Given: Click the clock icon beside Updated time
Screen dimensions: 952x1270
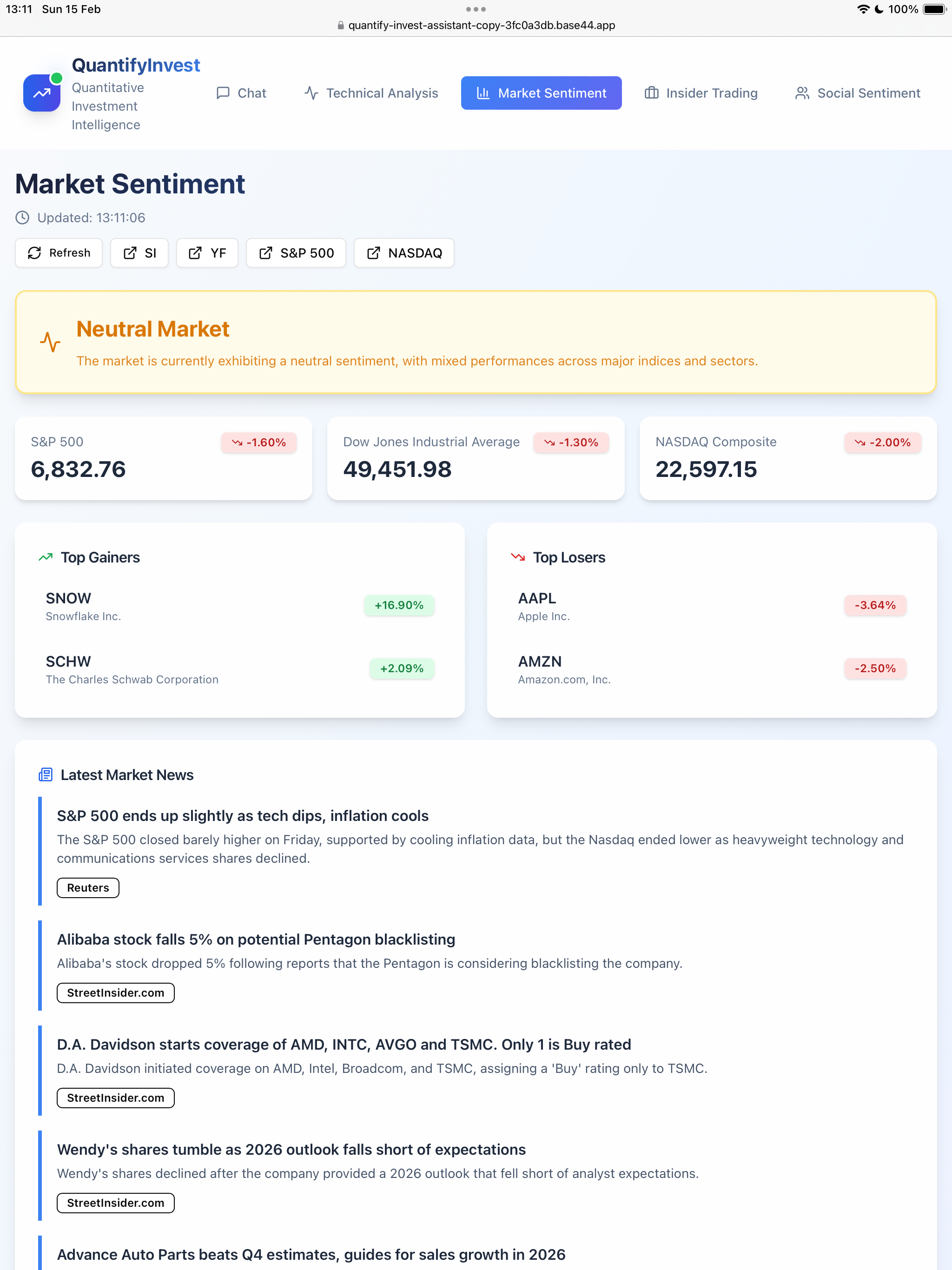Looking at the screenshot, I should (x=22, y=218).
